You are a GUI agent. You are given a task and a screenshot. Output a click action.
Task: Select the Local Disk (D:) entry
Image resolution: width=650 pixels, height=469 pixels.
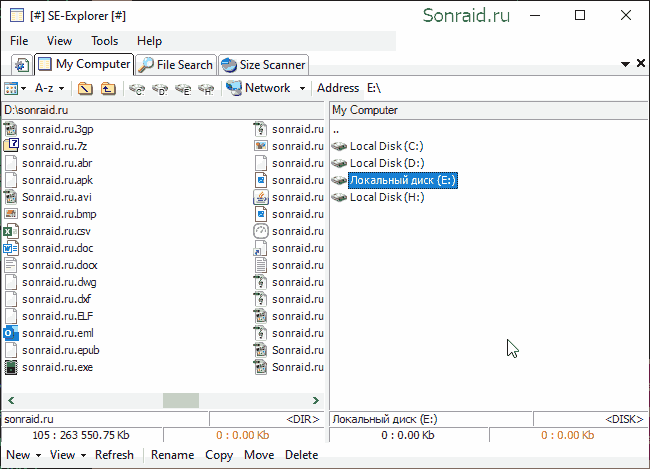tap(387, 163)
